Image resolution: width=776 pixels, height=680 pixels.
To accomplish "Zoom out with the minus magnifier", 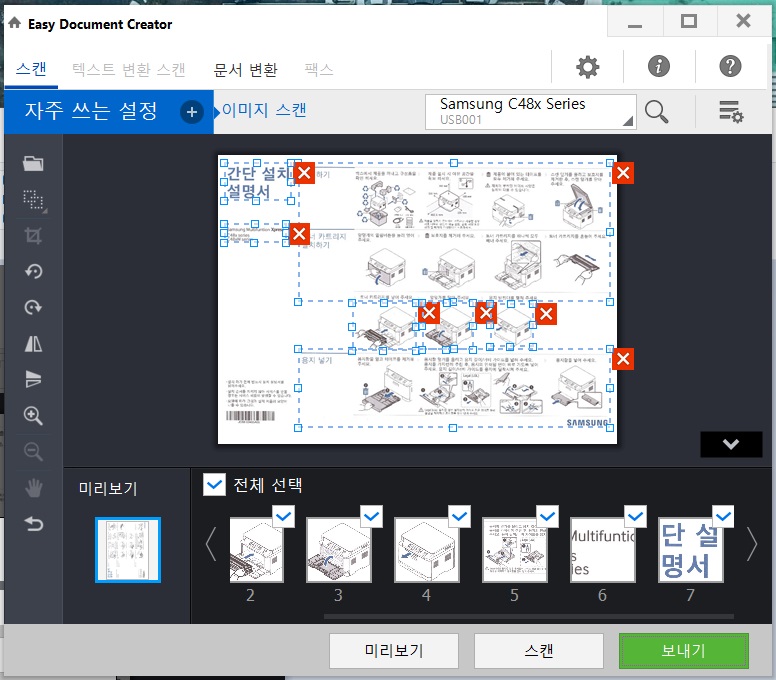I will tap(33, 451).
